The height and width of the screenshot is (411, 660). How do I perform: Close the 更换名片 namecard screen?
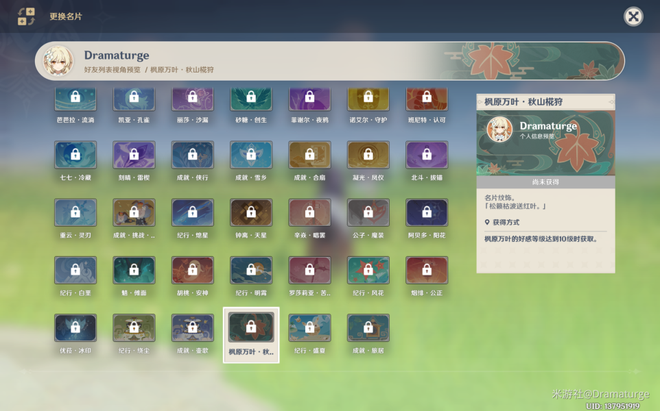coord(633,16)
